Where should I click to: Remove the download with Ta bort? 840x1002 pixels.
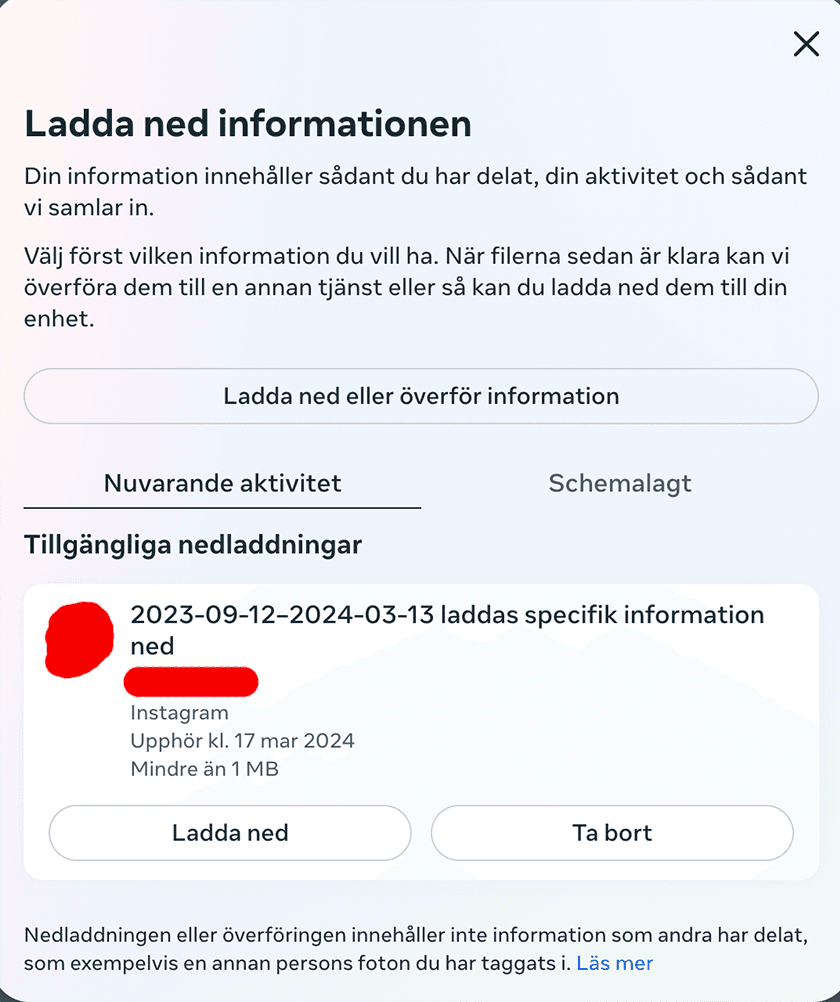[612, 833]
